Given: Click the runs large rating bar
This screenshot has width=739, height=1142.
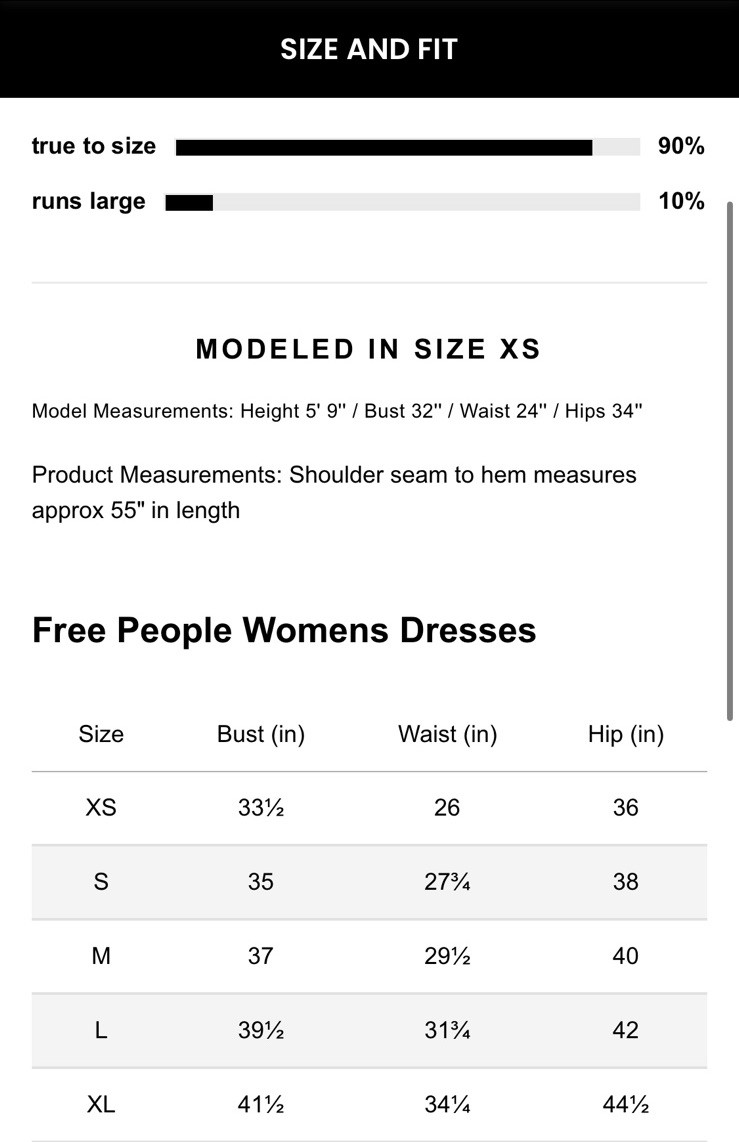Looking at the screenshot, I should [x=402, y=203].
